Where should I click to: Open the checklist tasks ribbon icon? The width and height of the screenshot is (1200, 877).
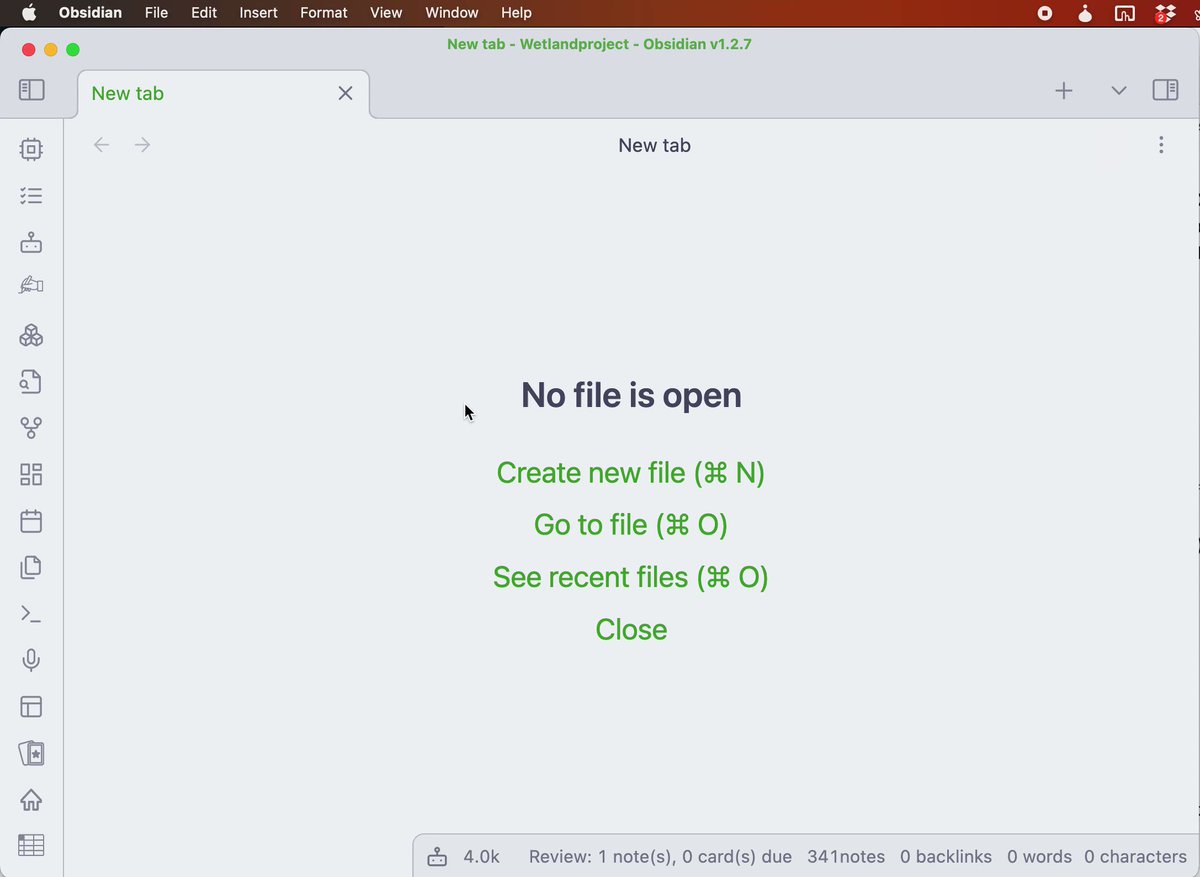(31, 196)
